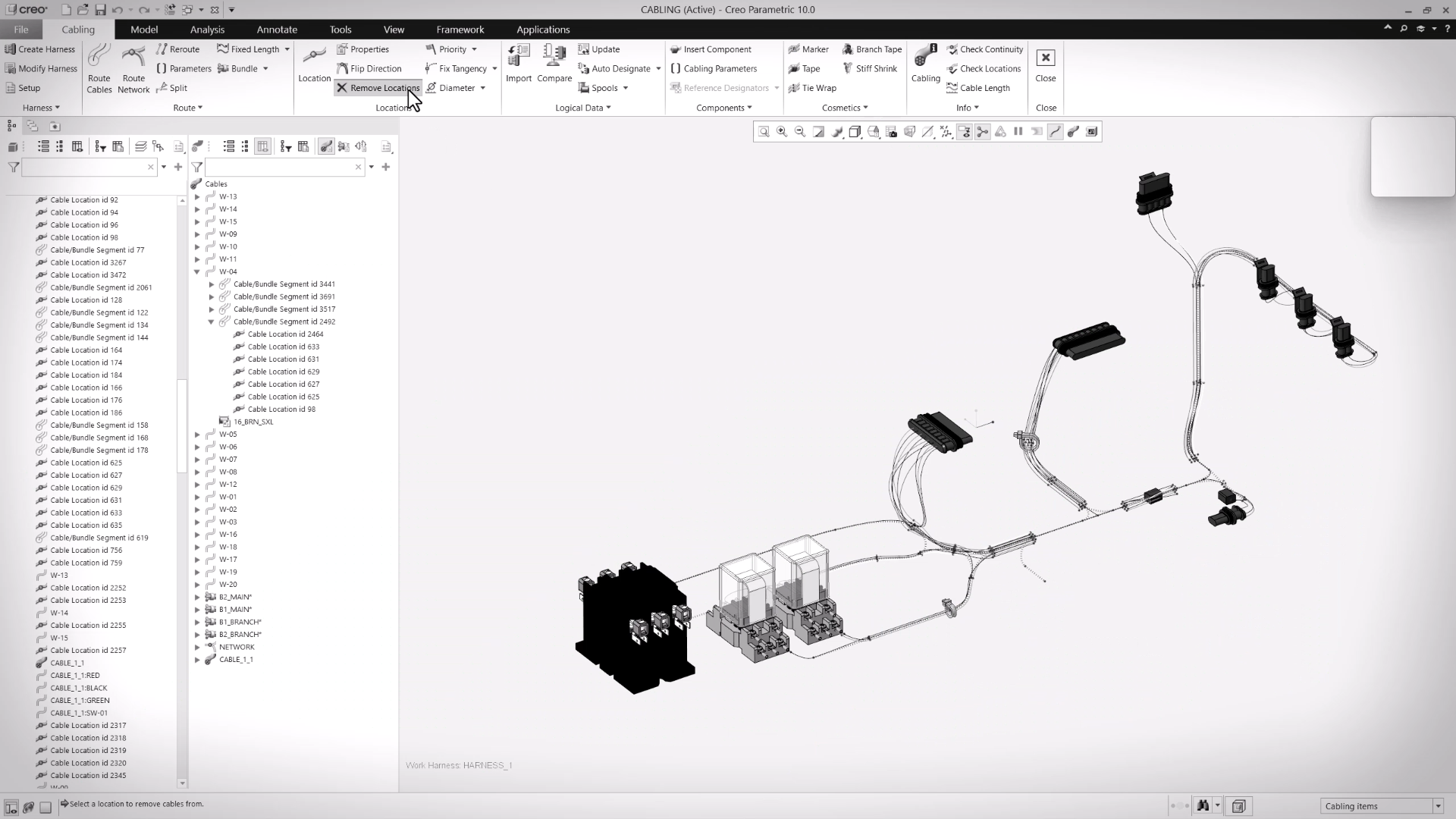Viewport: 1456px width, 819px height.
Task: Switch to the Annotate ribbon tab
Action: 277,30
